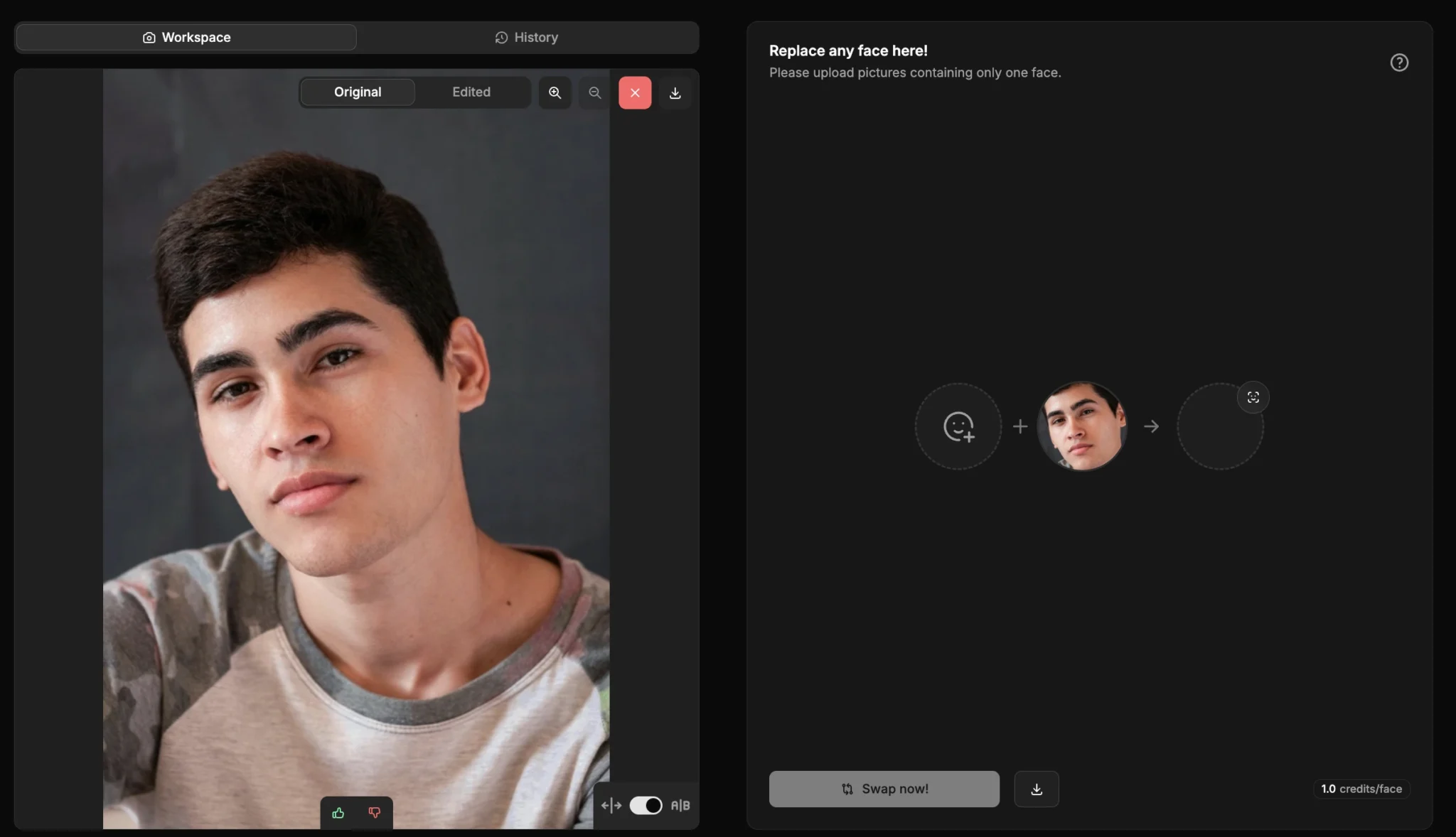Viewport: 1456px width, 837px height.
Task: Select the Original image view
Action: tap(358, 92)
